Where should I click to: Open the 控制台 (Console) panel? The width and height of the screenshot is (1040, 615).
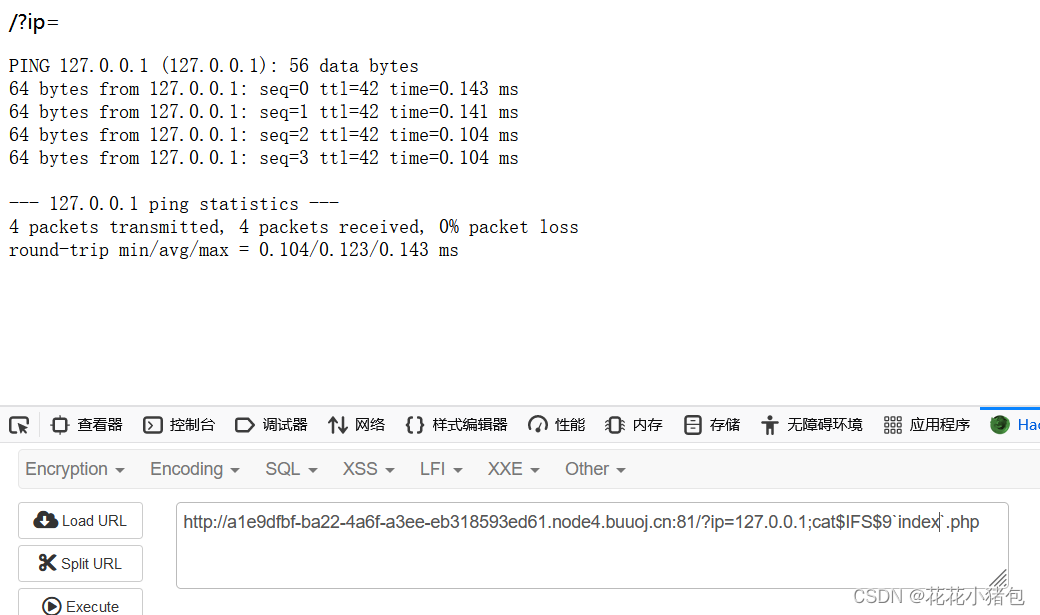click(x=179, y=425)
